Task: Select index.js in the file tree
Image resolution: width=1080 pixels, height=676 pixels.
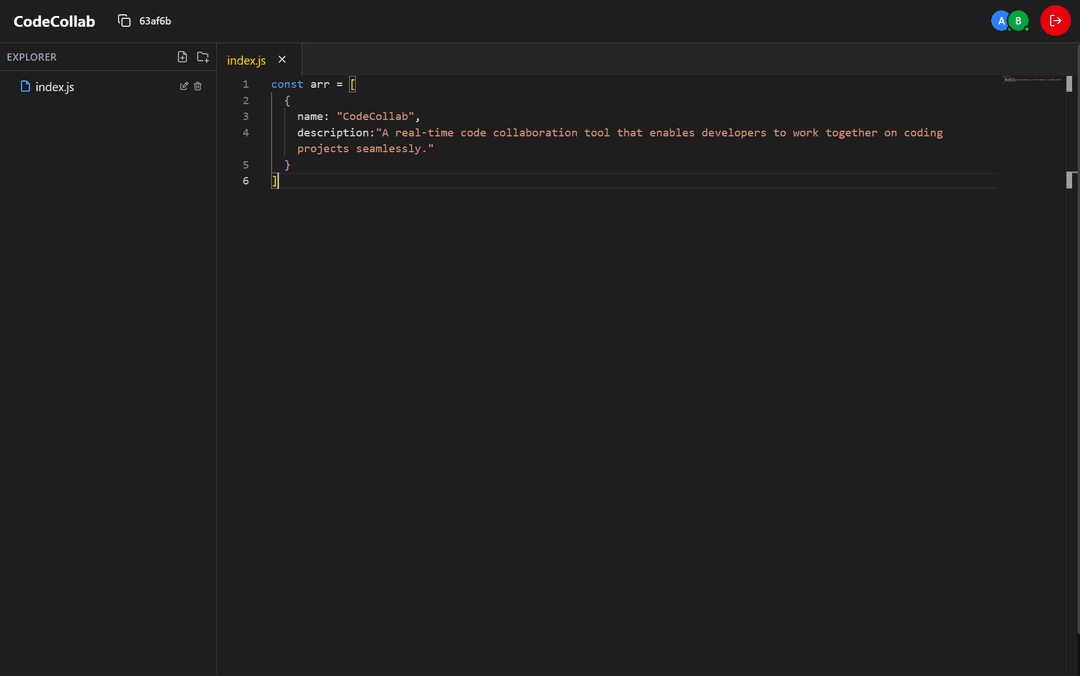Action: (x=56, y=87)
